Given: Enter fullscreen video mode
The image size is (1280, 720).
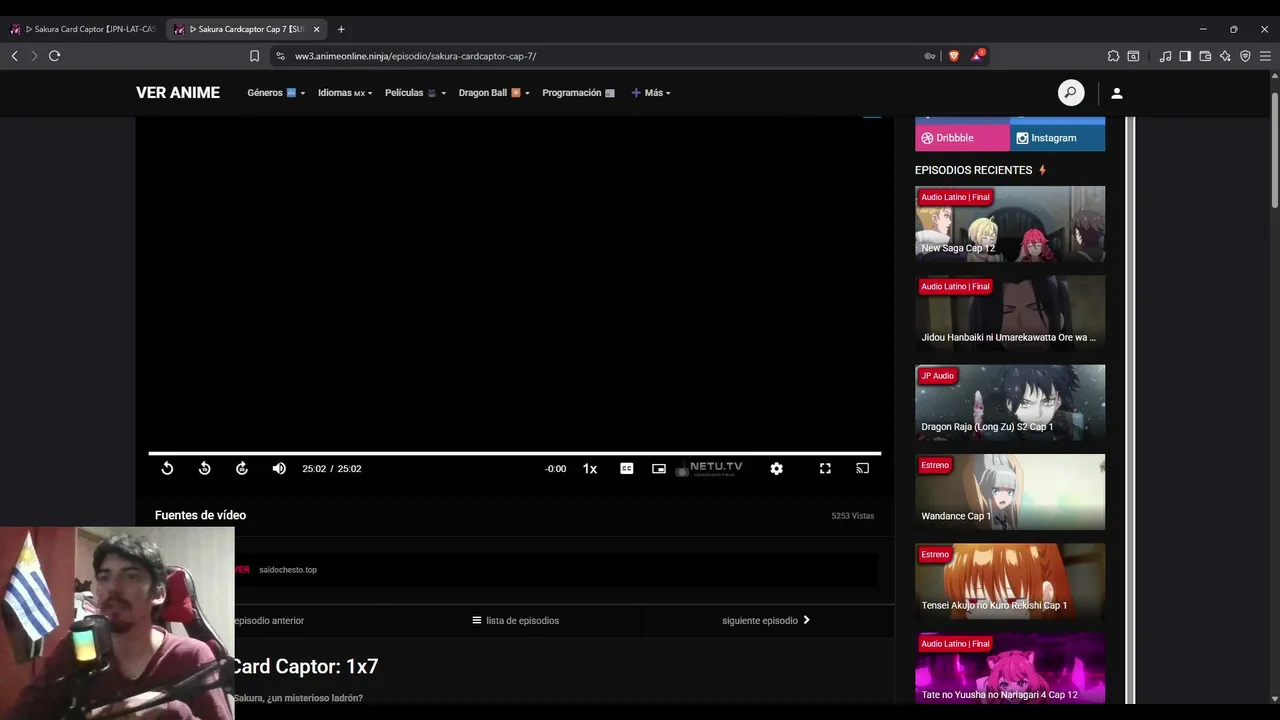Looking at the screenshot, I should click(825, 468).
